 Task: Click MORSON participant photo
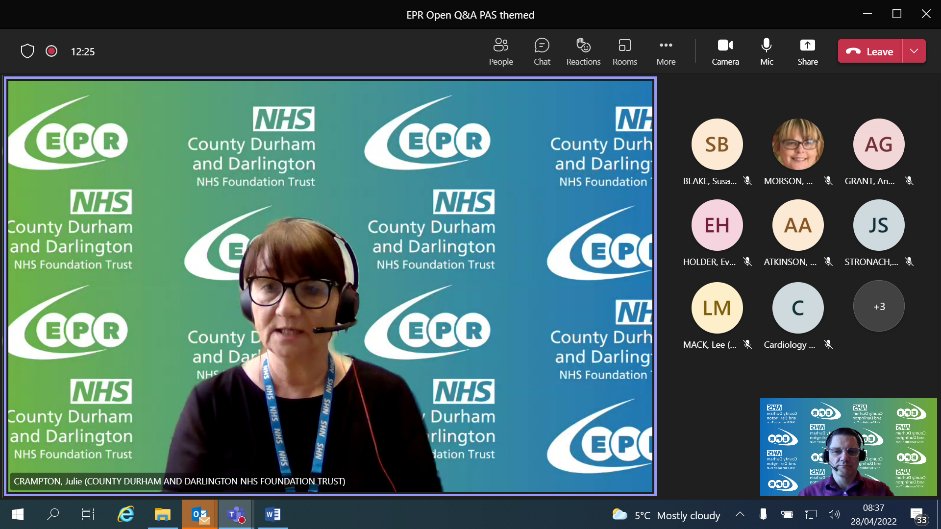tap(798, 144)
